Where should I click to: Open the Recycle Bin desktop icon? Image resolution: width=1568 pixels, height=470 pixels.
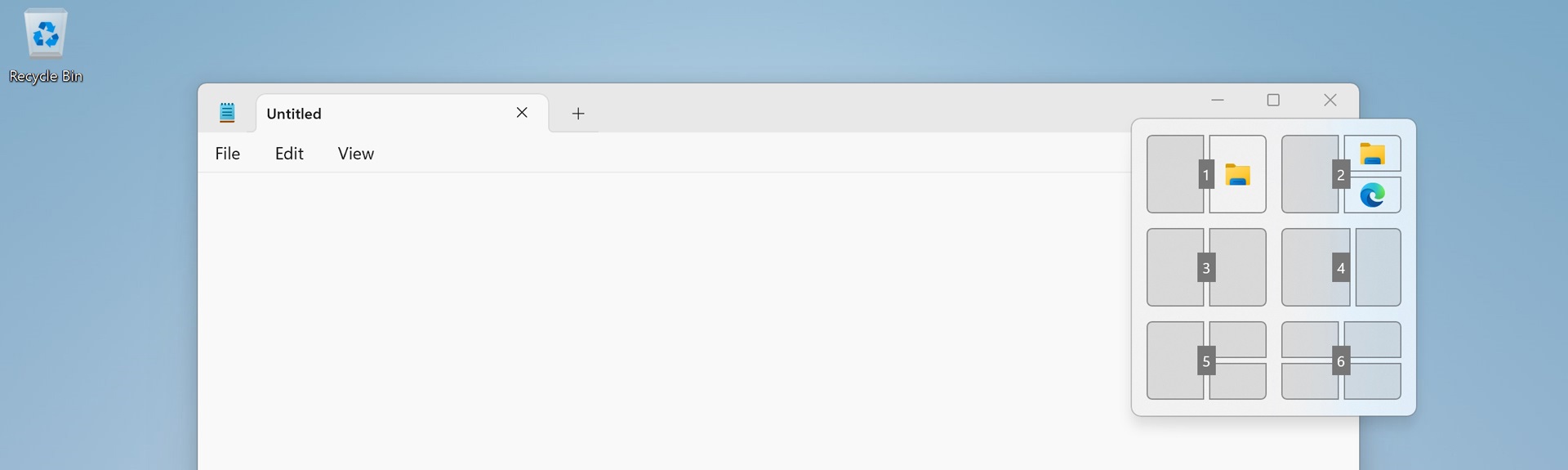click(46, 46)
